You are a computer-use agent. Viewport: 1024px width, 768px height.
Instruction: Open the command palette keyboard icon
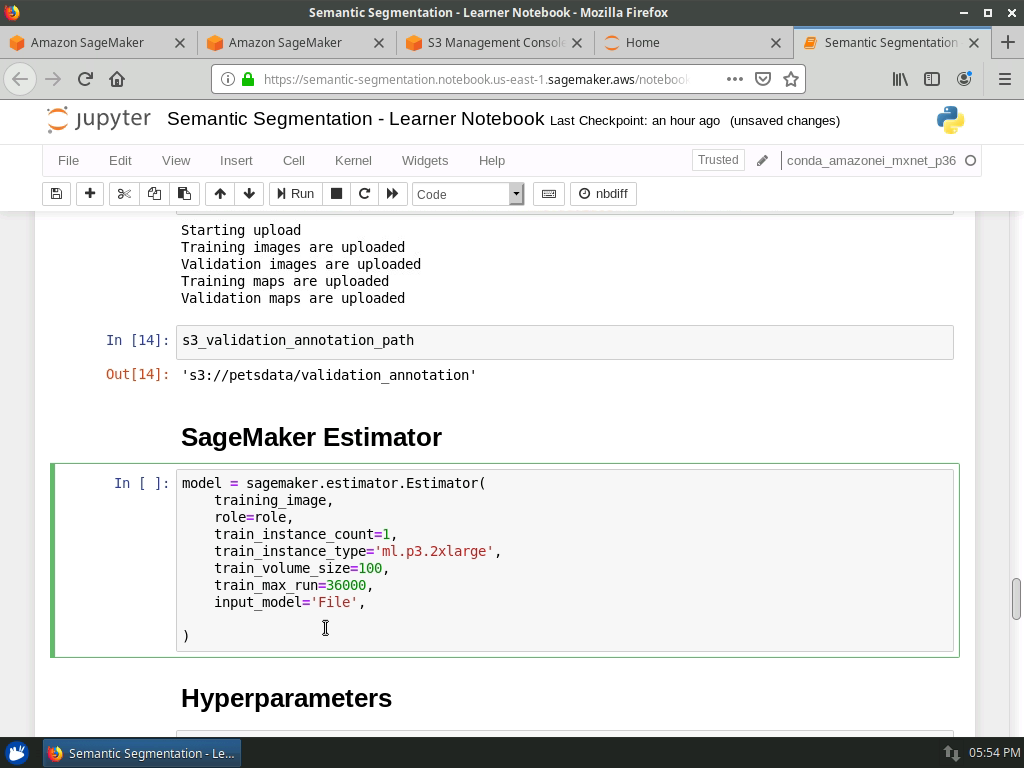tap(549, 194)
